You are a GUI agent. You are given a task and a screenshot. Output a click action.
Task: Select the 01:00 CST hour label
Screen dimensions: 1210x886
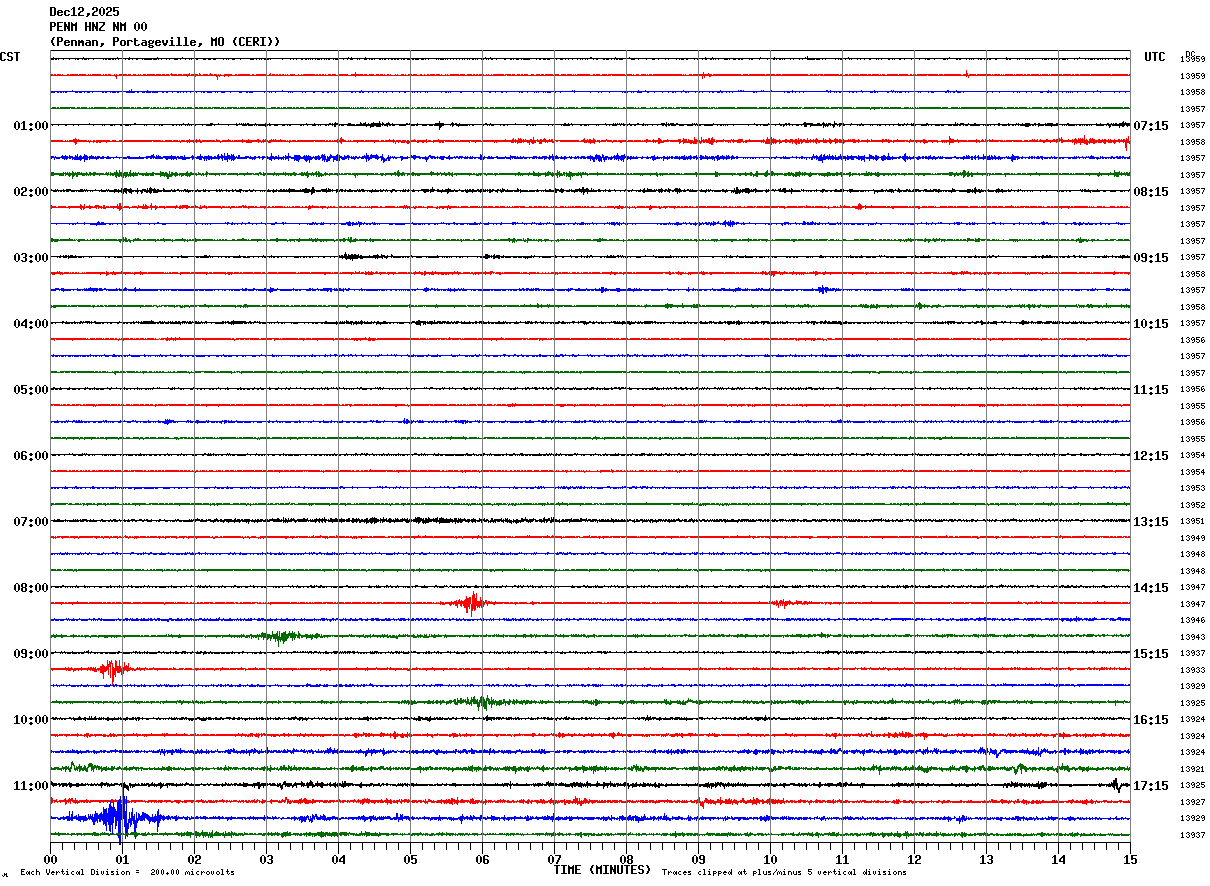(x=31, y=126)
